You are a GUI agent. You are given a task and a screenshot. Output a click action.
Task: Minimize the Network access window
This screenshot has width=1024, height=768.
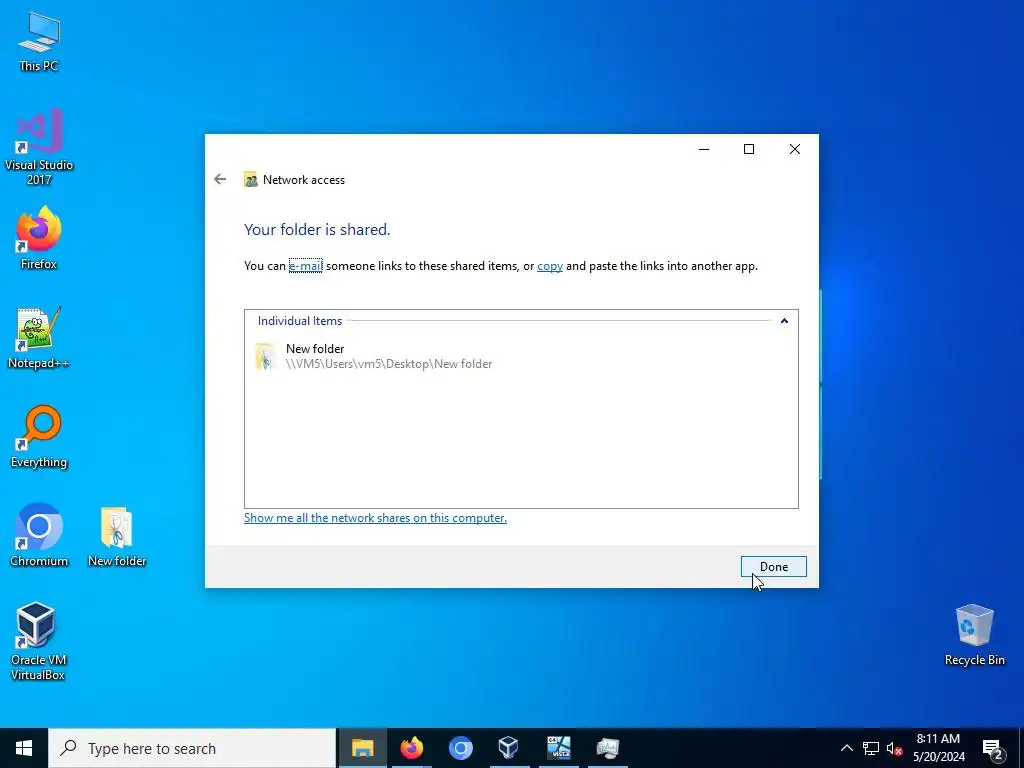pyautogui.click(x=704, y=149)
